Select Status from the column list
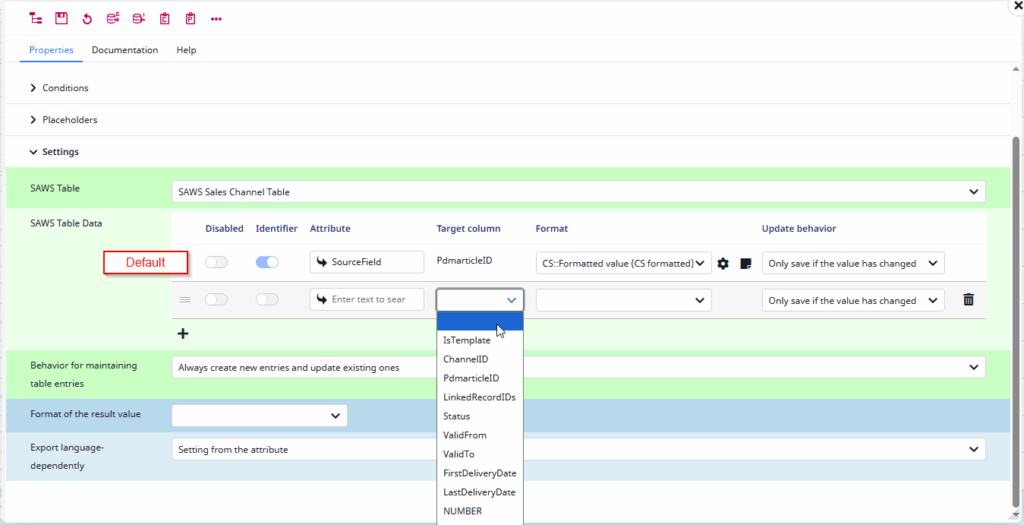This screenshot has height=525, width=1024. [x=480, y=416]
